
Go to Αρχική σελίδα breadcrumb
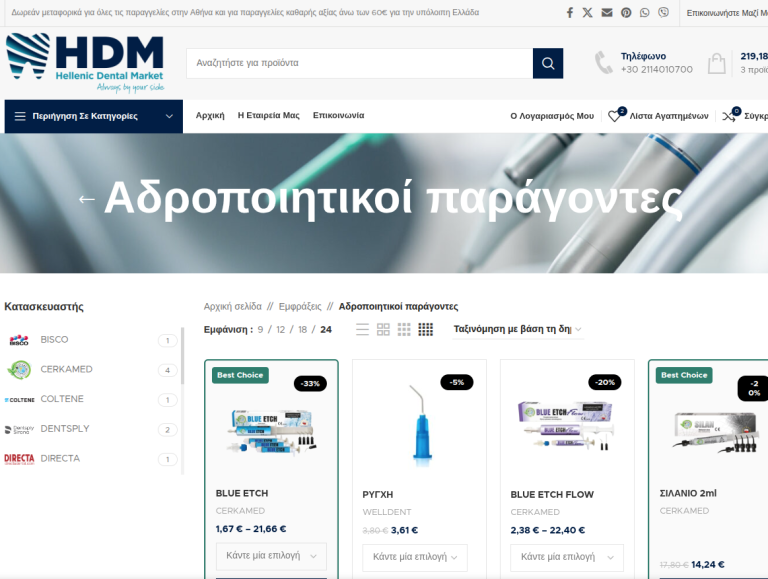[x=233, y=307]
